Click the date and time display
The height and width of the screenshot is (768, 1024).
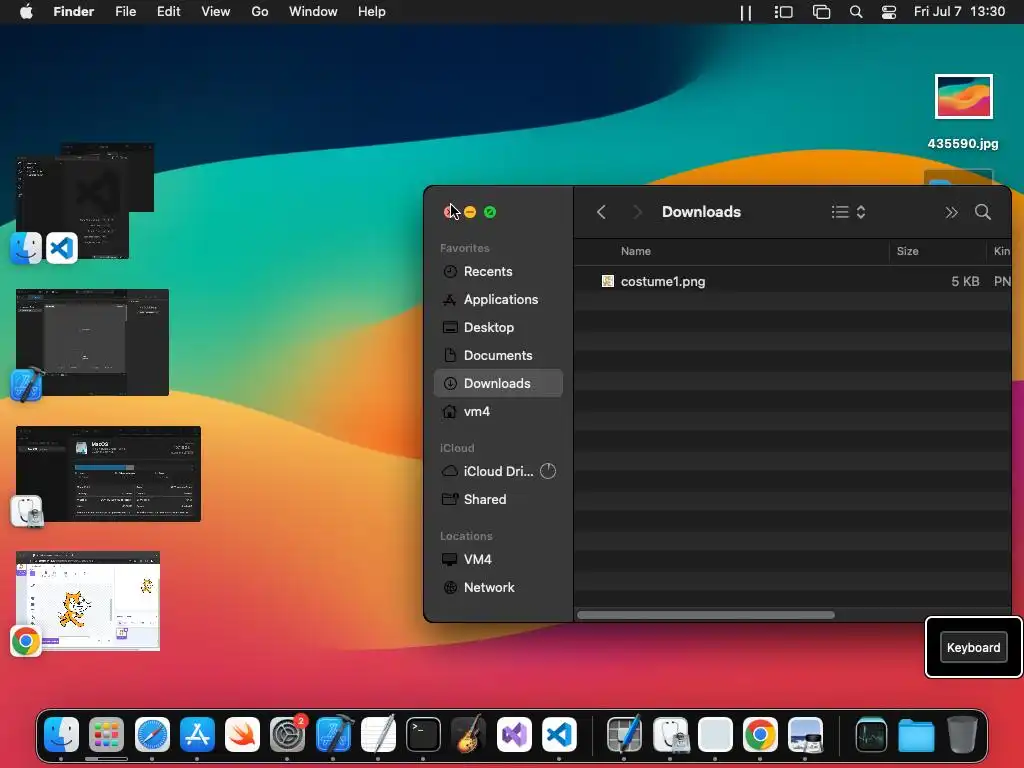tap(959, 12)
